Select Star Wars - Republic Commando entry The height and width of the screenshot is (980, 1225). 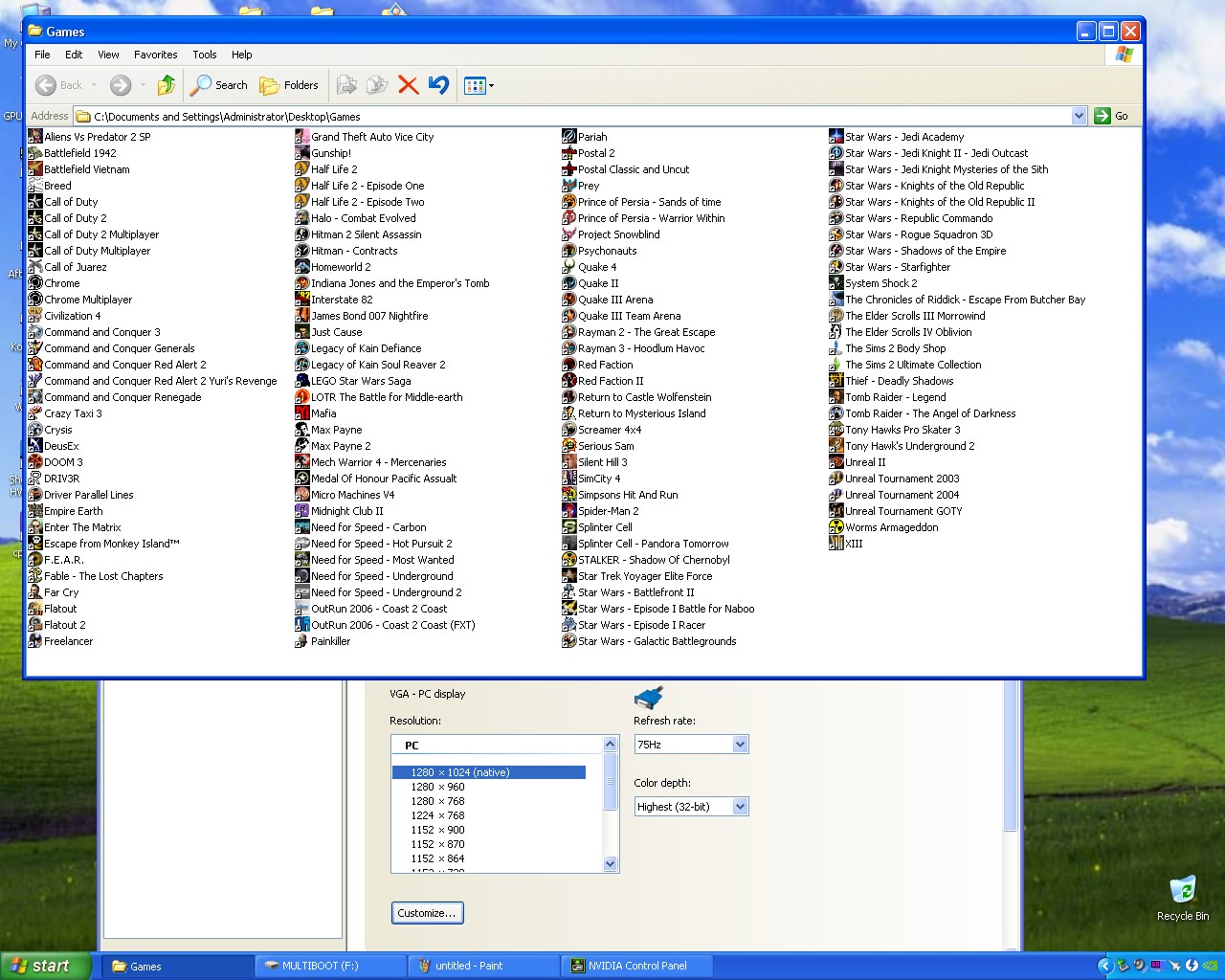coord(911,218)
